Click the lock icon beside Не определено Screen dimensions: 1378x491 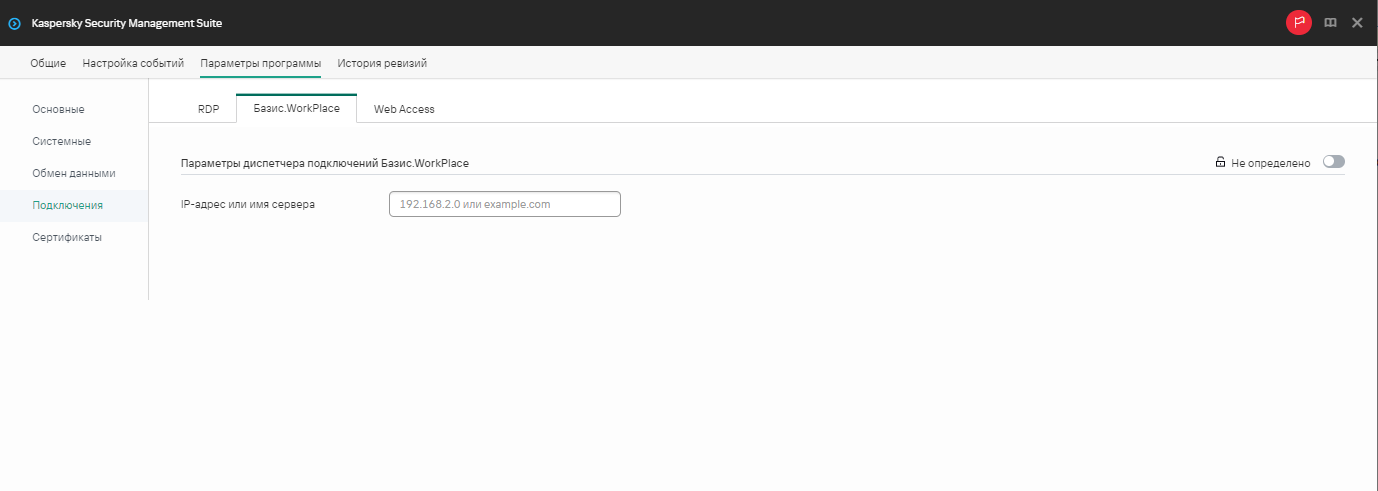tap(1220, 162)
